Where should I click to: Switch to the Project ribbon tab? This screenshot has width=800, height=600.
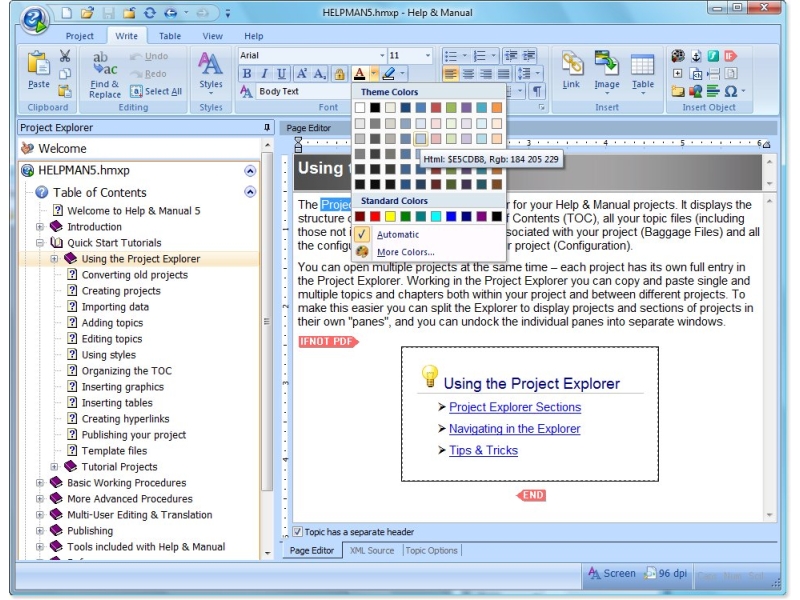click(80, 36)
